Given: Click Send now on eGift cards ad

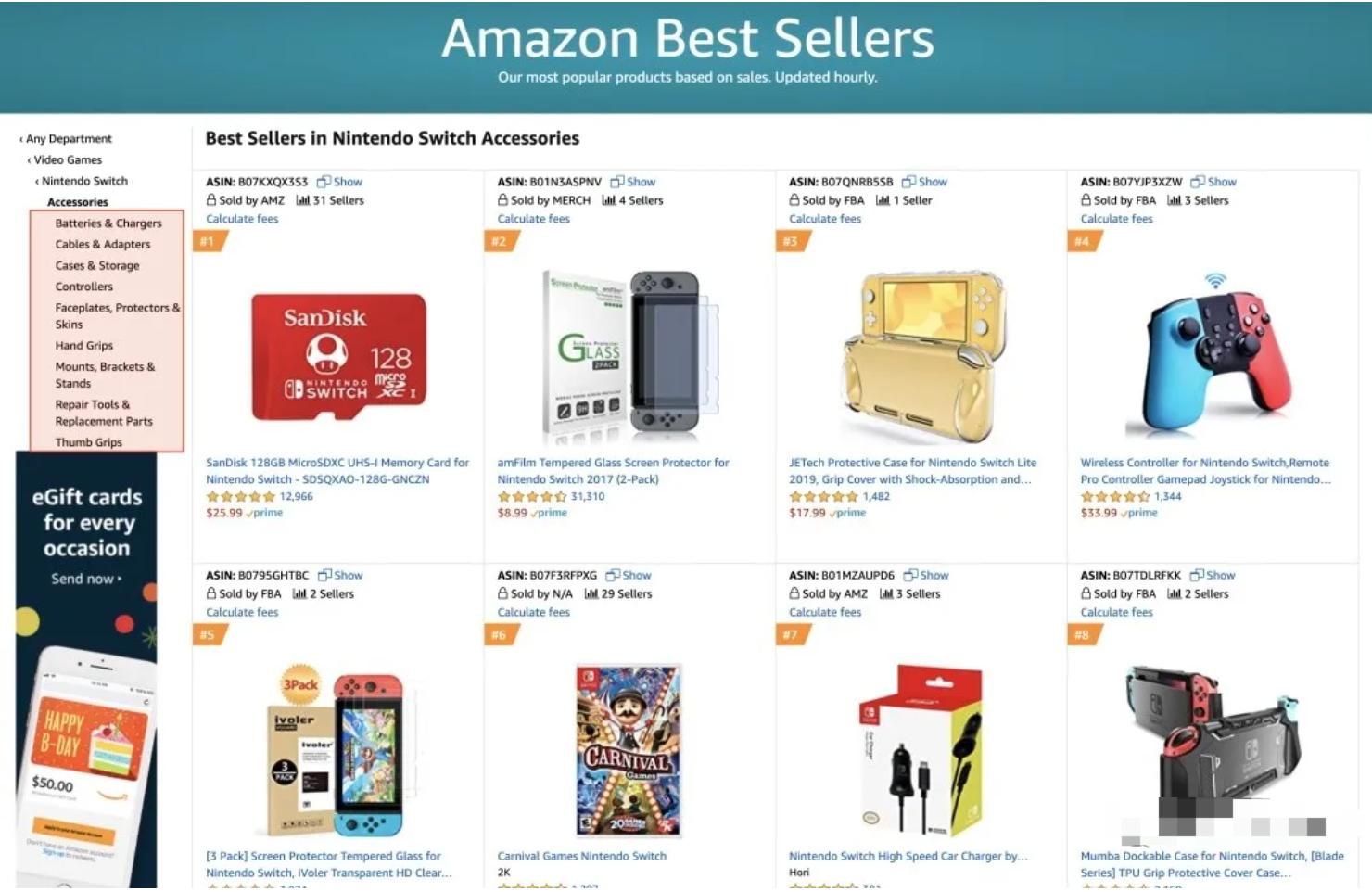Looking at the screenshot, I should [85, 579].
